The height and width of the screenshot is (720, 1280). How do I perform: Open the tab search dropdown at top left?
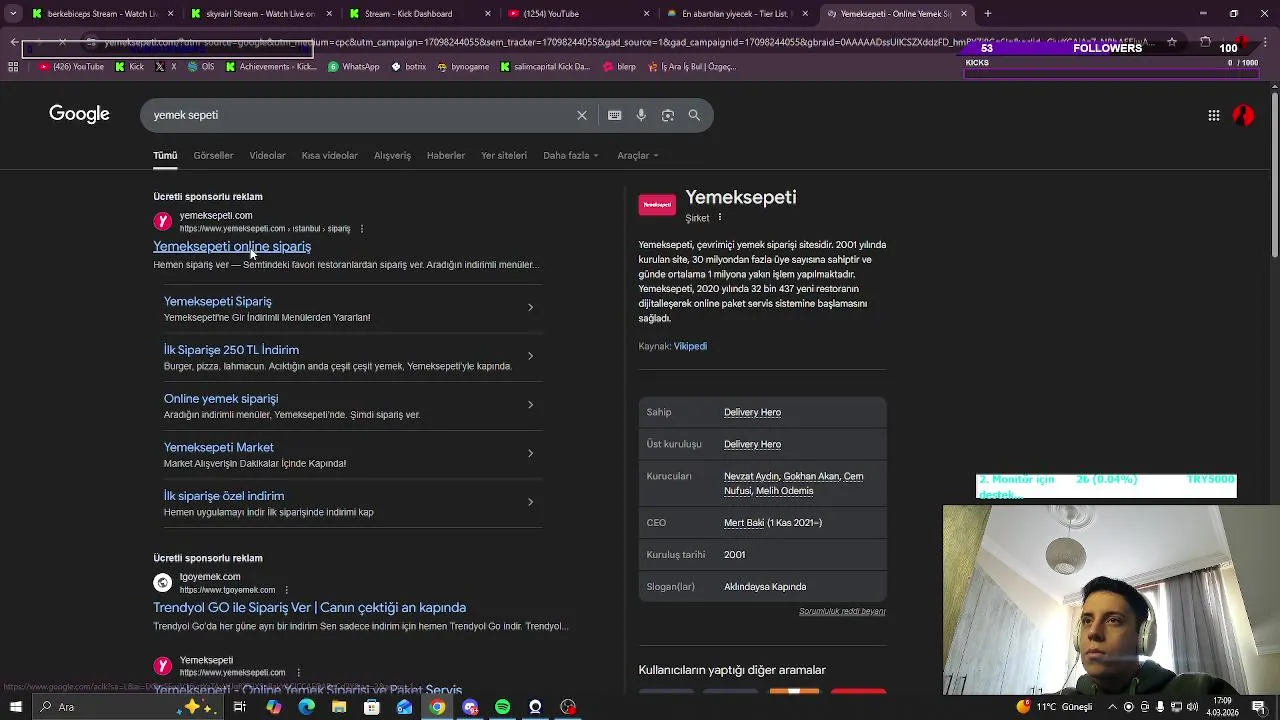click(x=13, y=14)
